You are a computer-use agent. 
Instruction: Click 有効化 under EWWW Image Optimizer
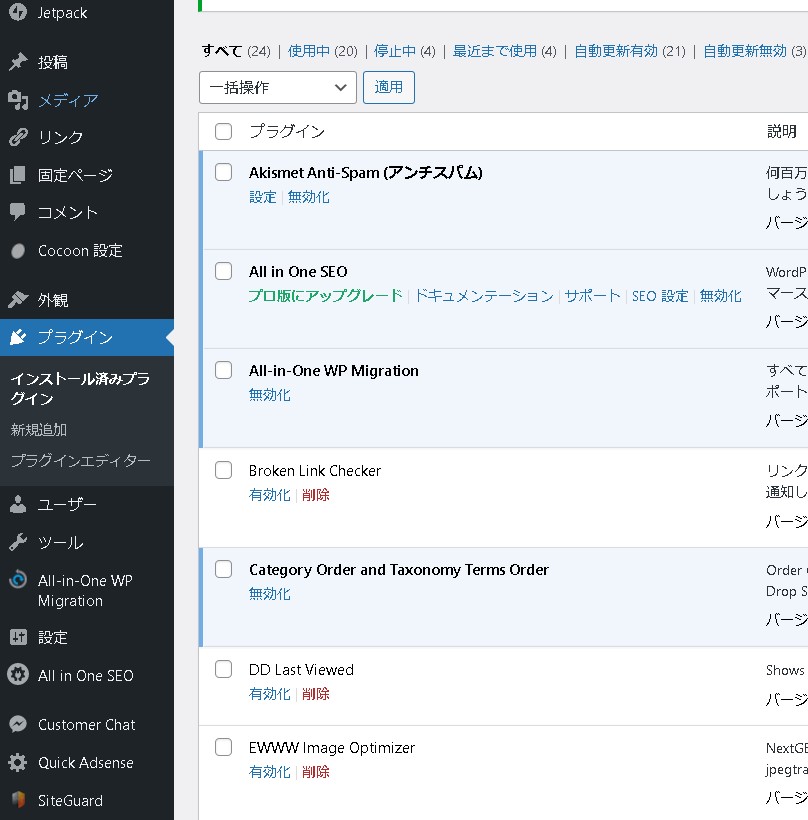[x=269, y=772]
